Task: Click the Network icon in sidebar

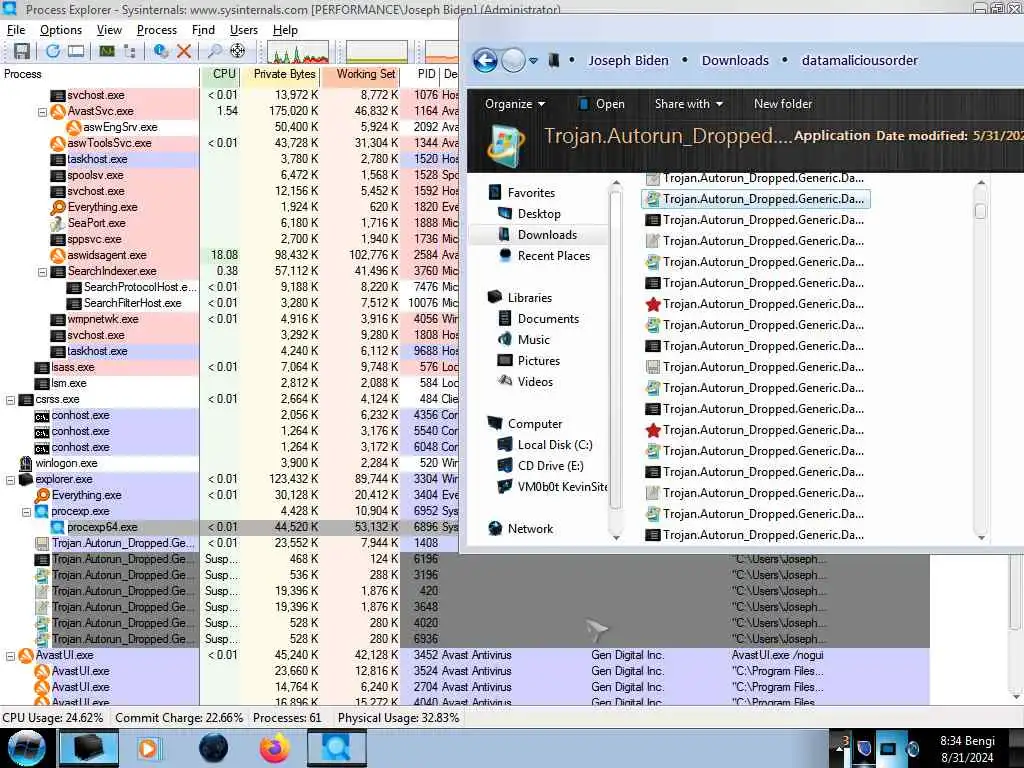Action: (x=495, y=529)
